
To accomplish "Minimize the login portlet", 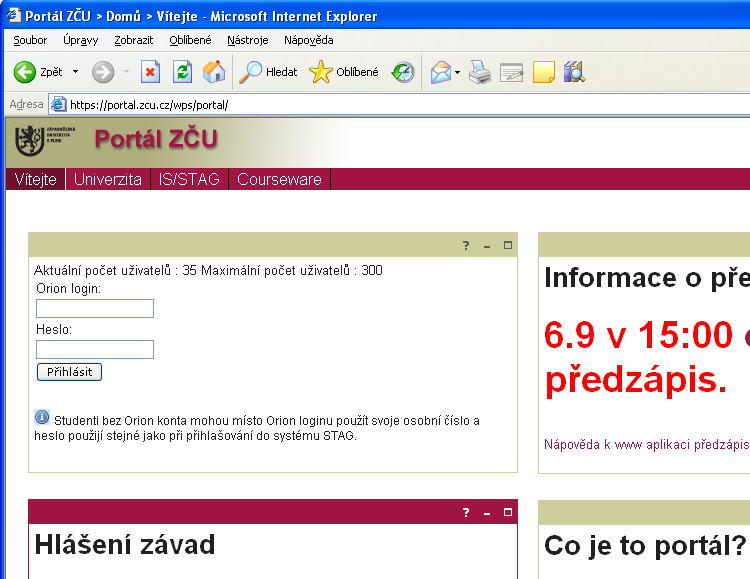I will pyautogui.click(x=487, y=246).
